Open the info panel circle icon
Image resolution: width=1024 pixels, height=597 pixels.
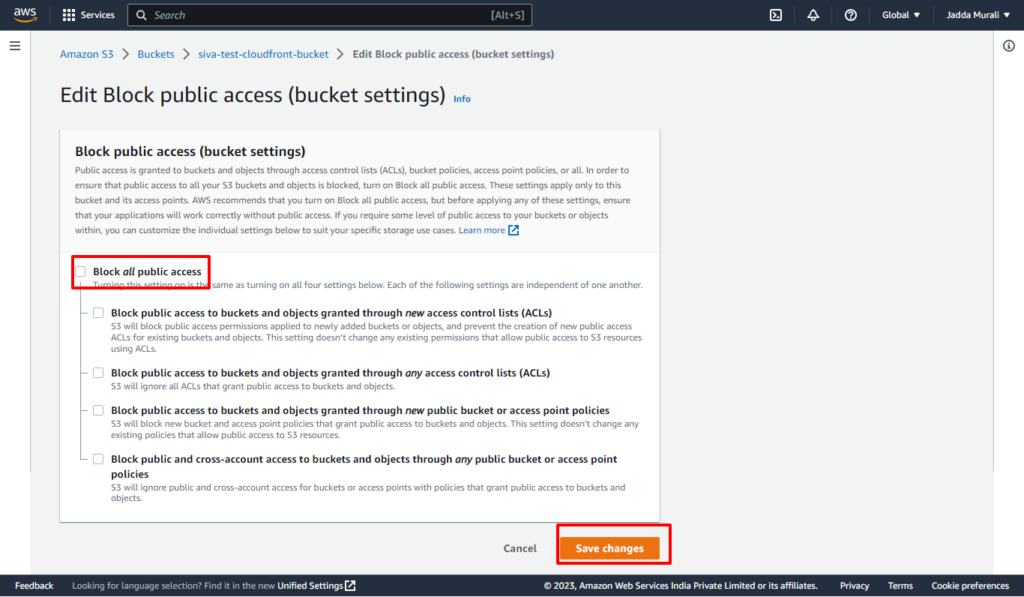coord(1009,46)
